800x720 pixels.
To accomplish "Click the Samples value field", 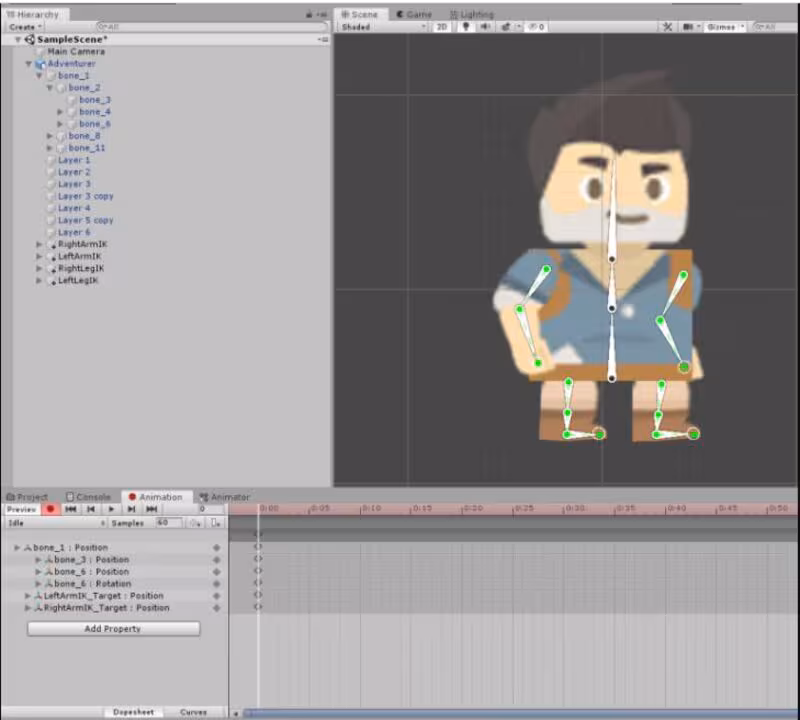I will (x=169, y=523).
